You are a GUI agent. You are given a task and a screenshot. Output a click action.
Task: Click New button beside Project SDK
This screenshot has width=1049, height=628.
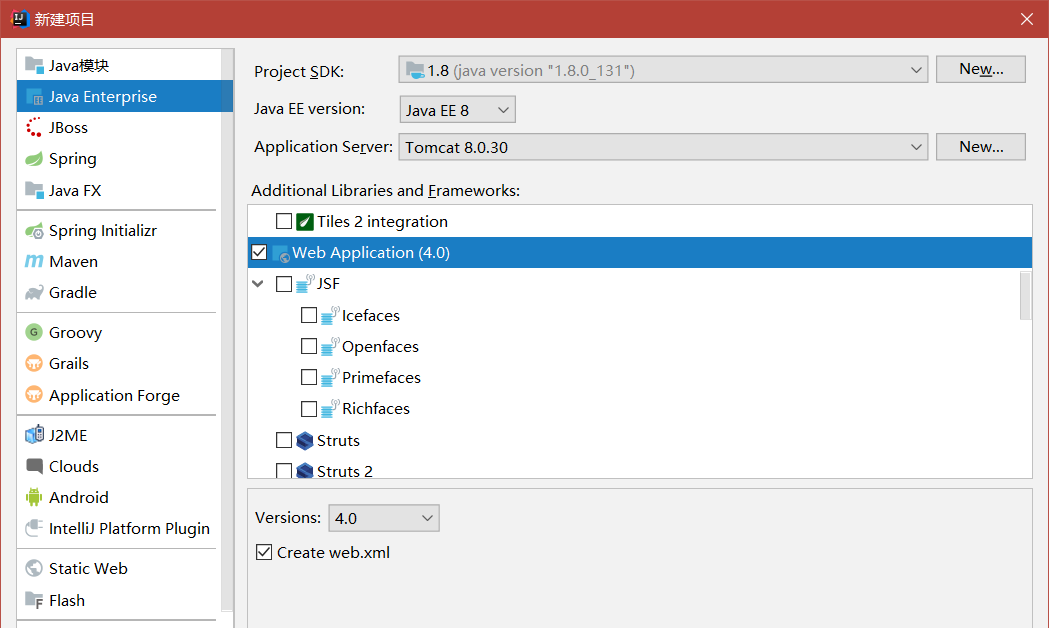point(981,70)
